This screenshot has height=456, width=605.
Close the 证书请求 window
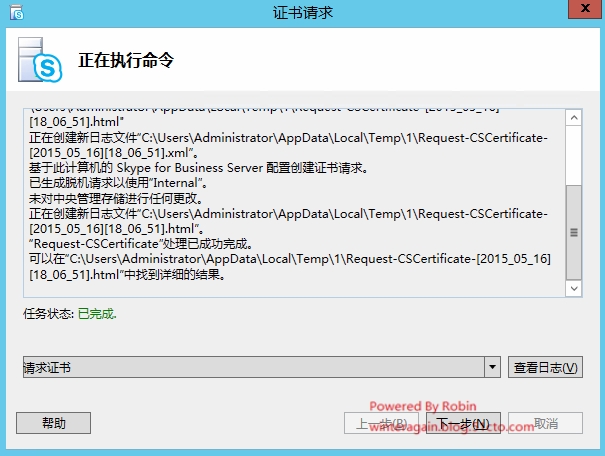click(585, 8)
